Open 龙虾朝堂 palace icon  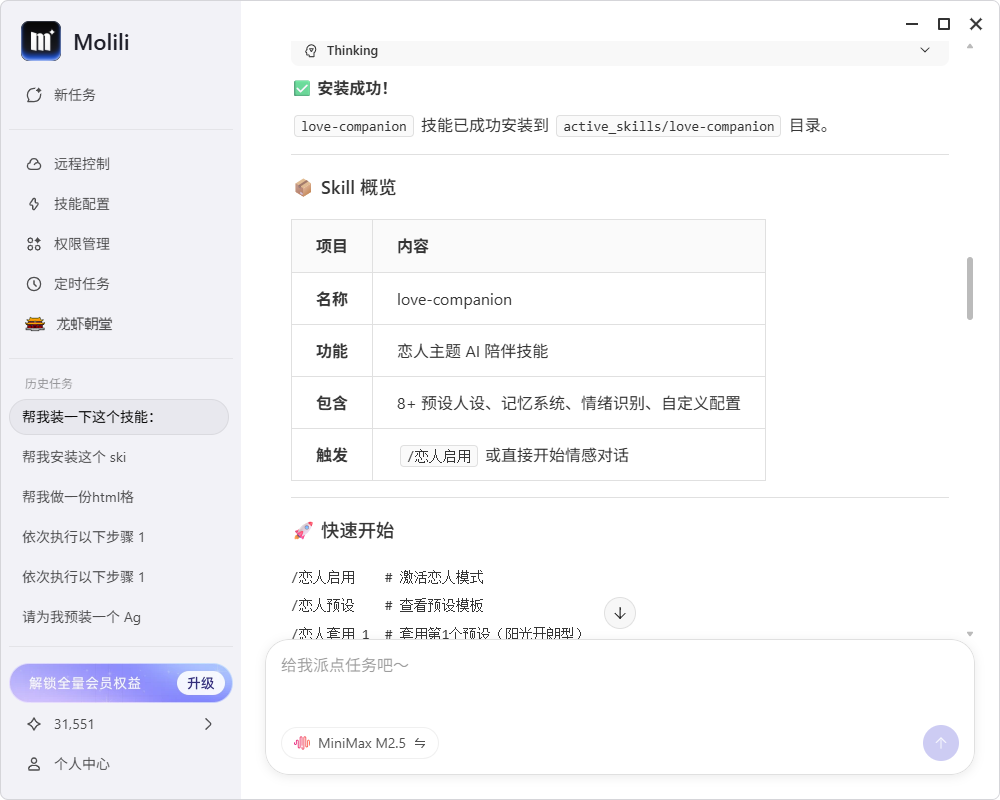click(x=35, y=324)
